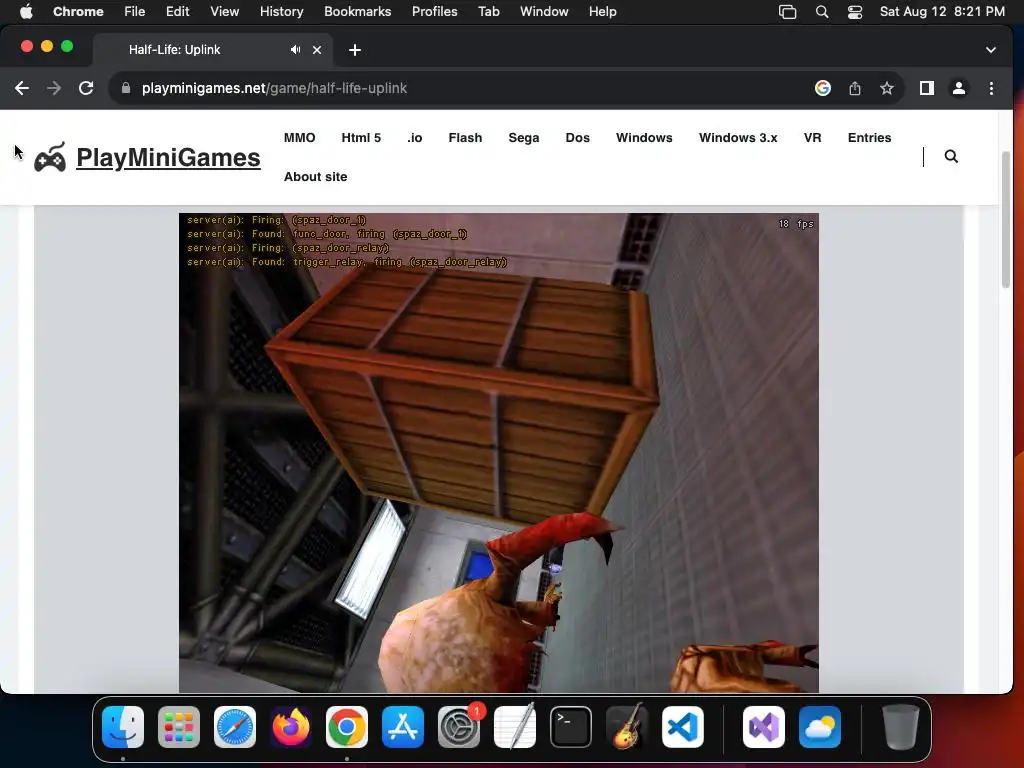Open the VR games category
The height and width of the screenshot is (768, 1024).
point(812,138)
